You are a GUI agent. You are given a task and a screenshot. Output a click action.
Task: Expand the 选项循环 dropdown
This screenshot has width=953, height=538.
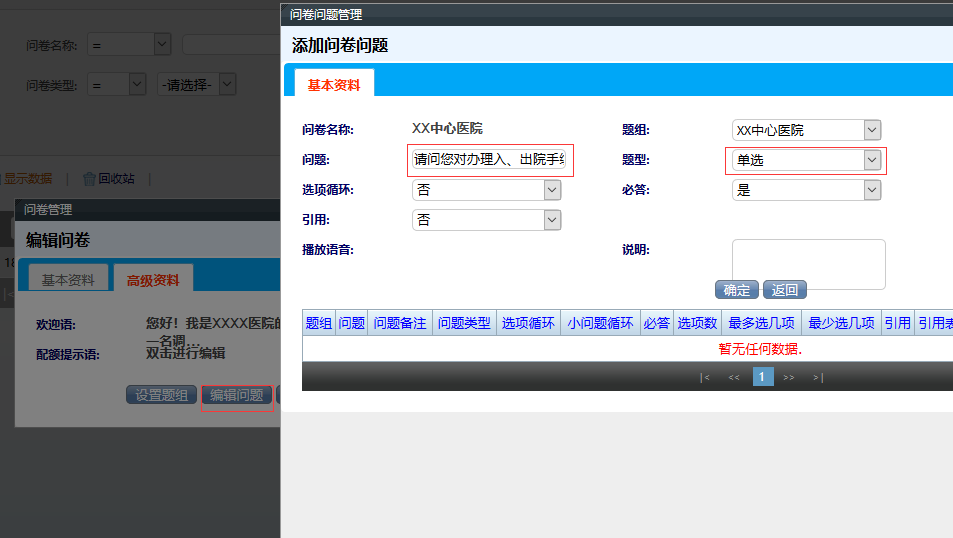click(486, 190)
